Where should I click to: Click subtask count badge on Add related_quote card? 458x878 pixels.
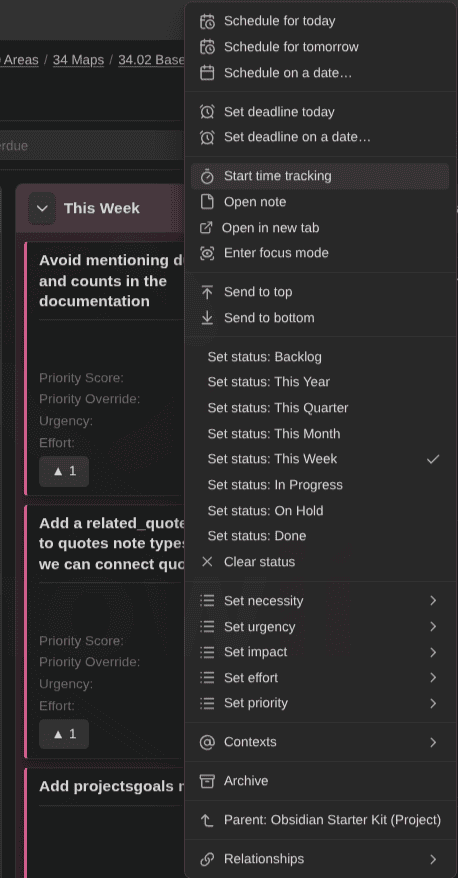(x=64, y=734)
